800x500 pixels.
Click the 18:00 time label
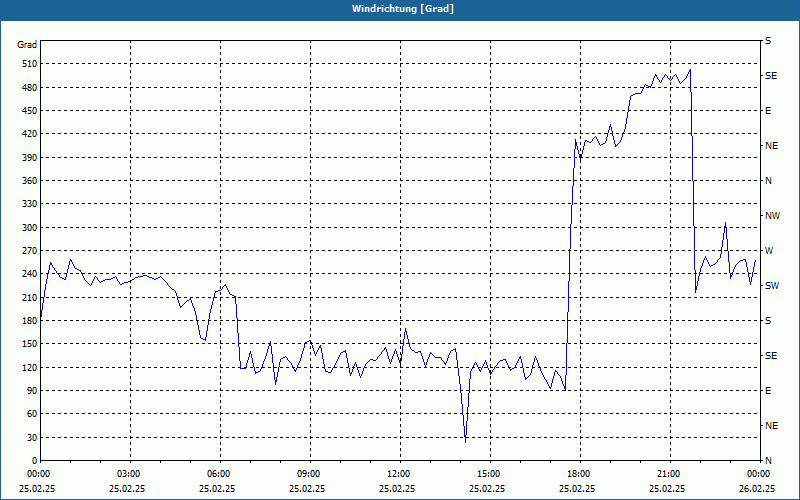point(578,474)
